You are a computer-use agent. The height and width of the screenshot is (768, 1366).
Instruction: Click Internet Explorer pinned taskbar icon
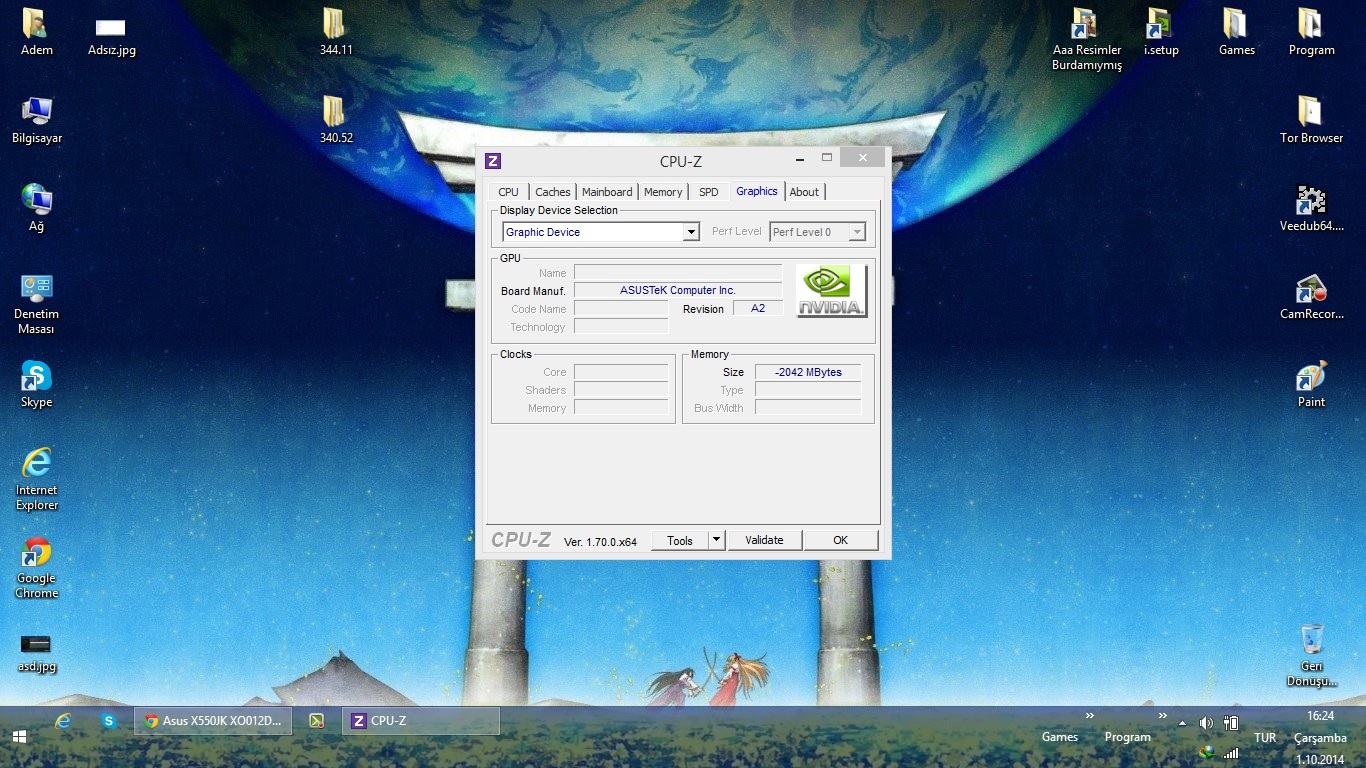[x=63, y=721]
